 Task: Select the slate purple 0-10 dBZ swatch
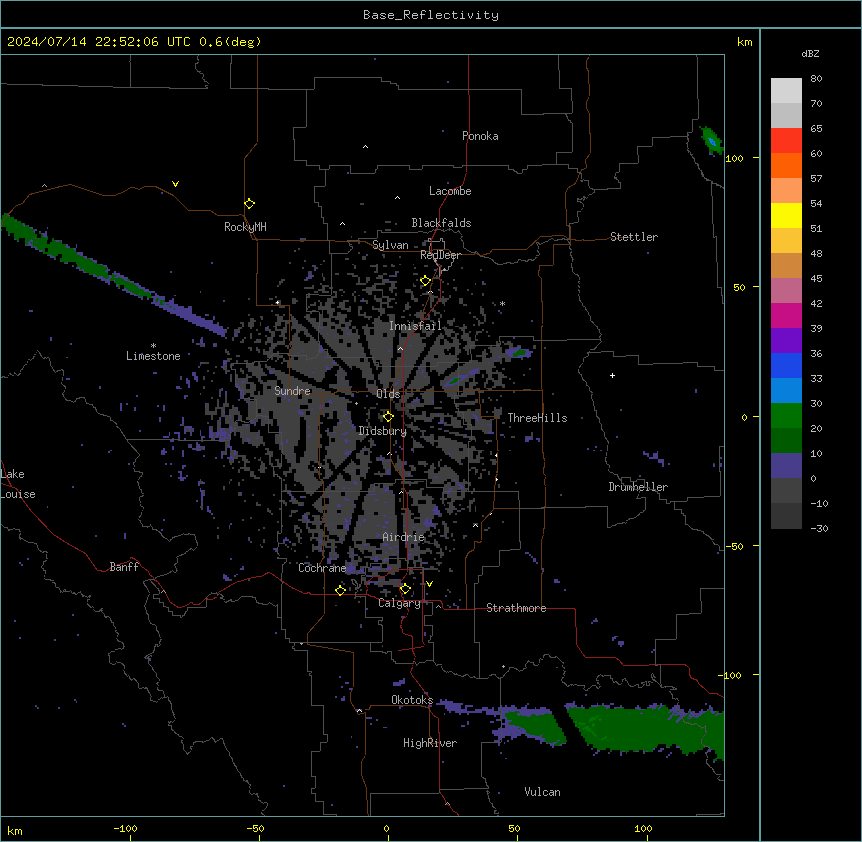(786, 466)
